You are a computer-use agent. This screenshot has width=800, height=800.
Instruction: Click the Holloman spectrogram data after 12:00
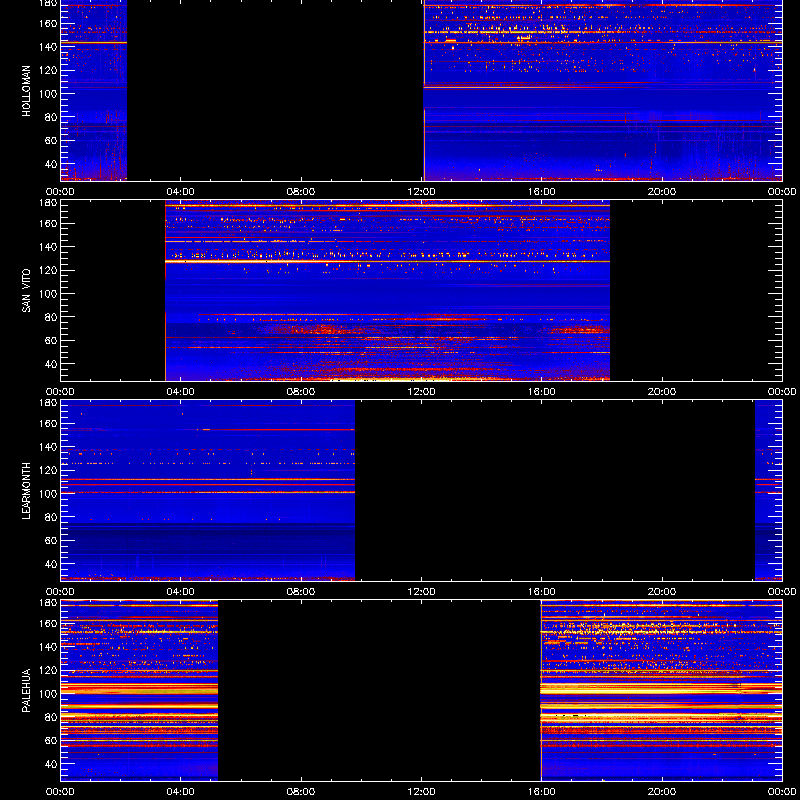pyautogui.click(x=603, y=90)
